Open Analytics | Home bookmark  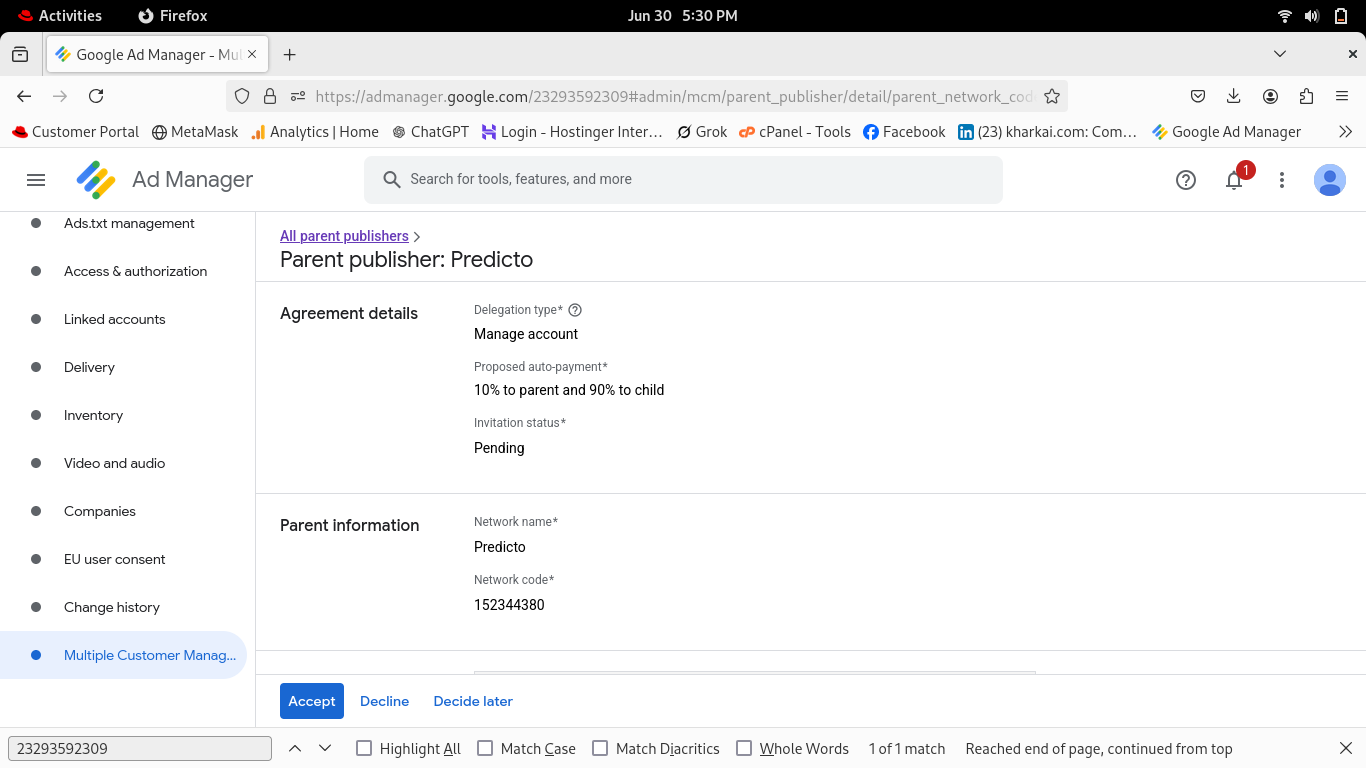tap(315, 132)
